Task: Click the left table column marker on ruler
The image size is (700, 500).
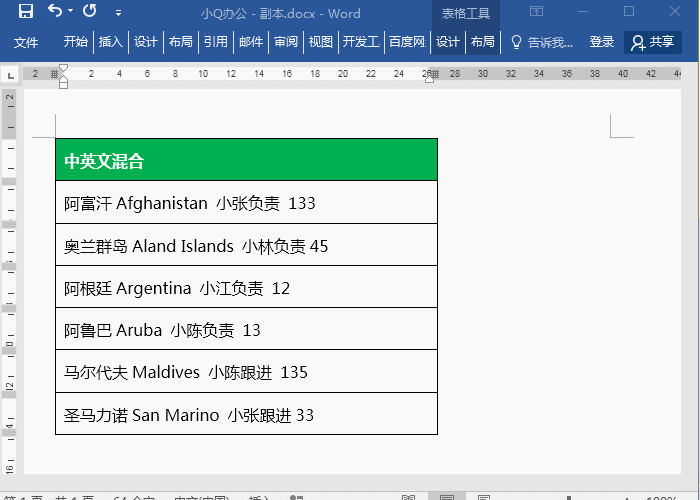Action: [x=54, y=74]
